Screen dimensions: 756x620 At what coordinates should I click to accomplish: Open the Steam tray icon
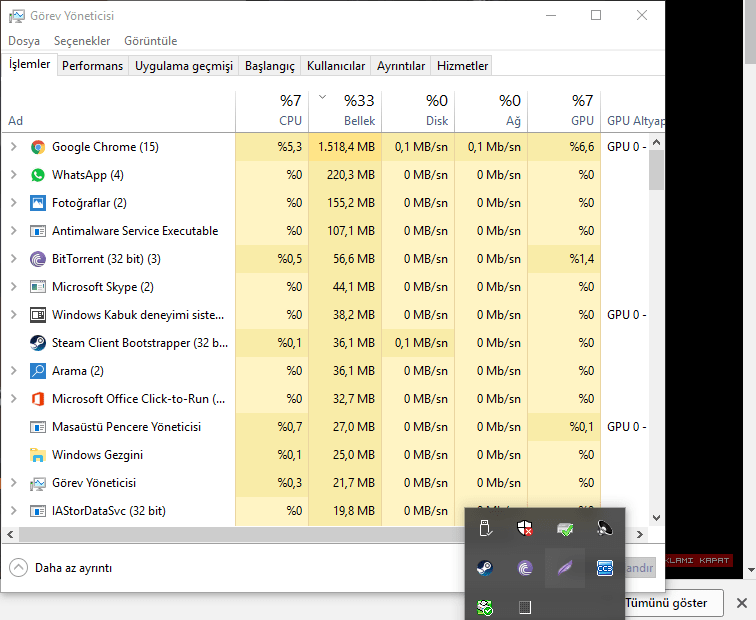click(485, 568)
